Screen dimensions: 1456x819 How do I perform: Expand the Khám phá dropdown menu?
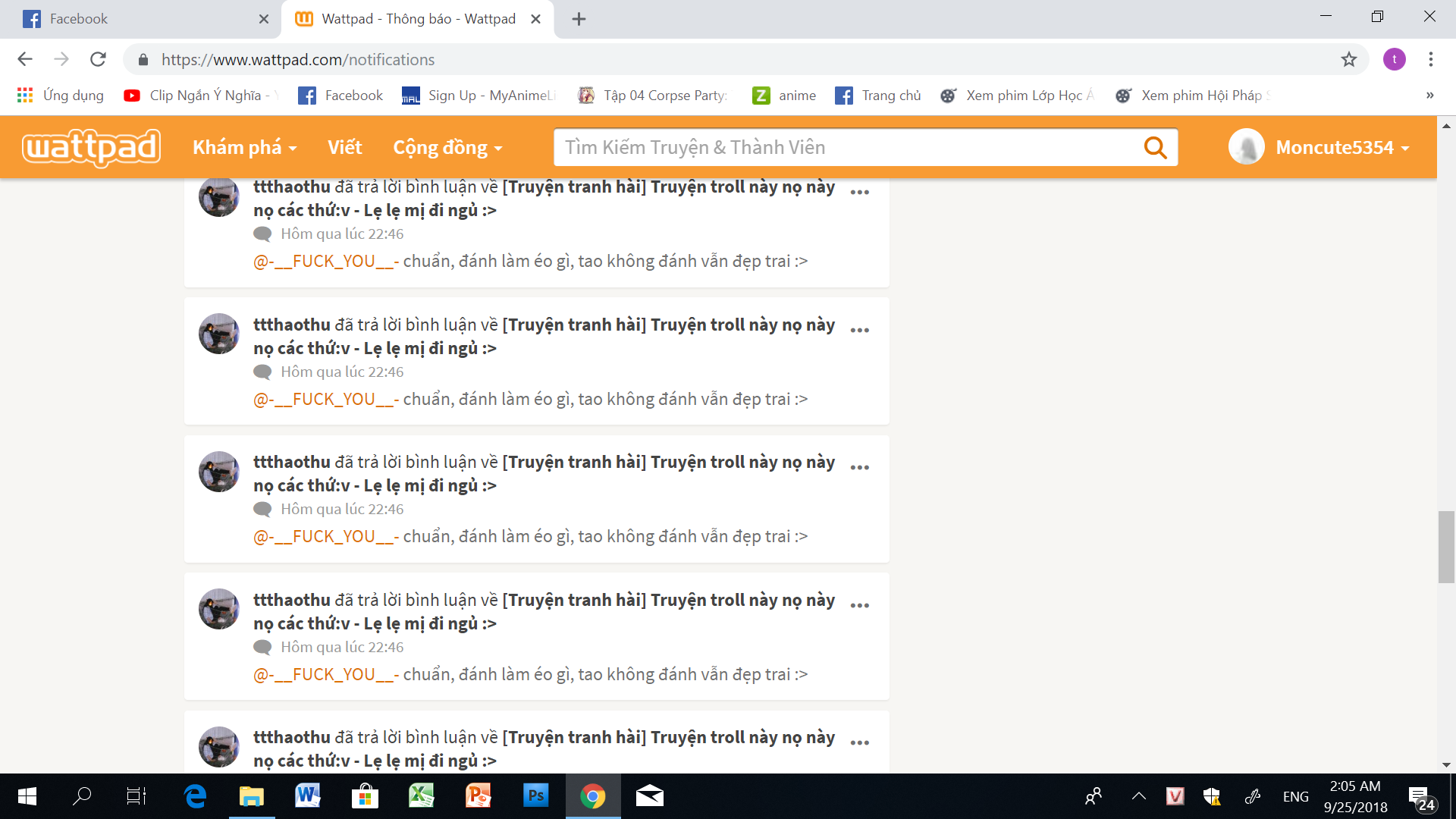click(x=243, y=147)
